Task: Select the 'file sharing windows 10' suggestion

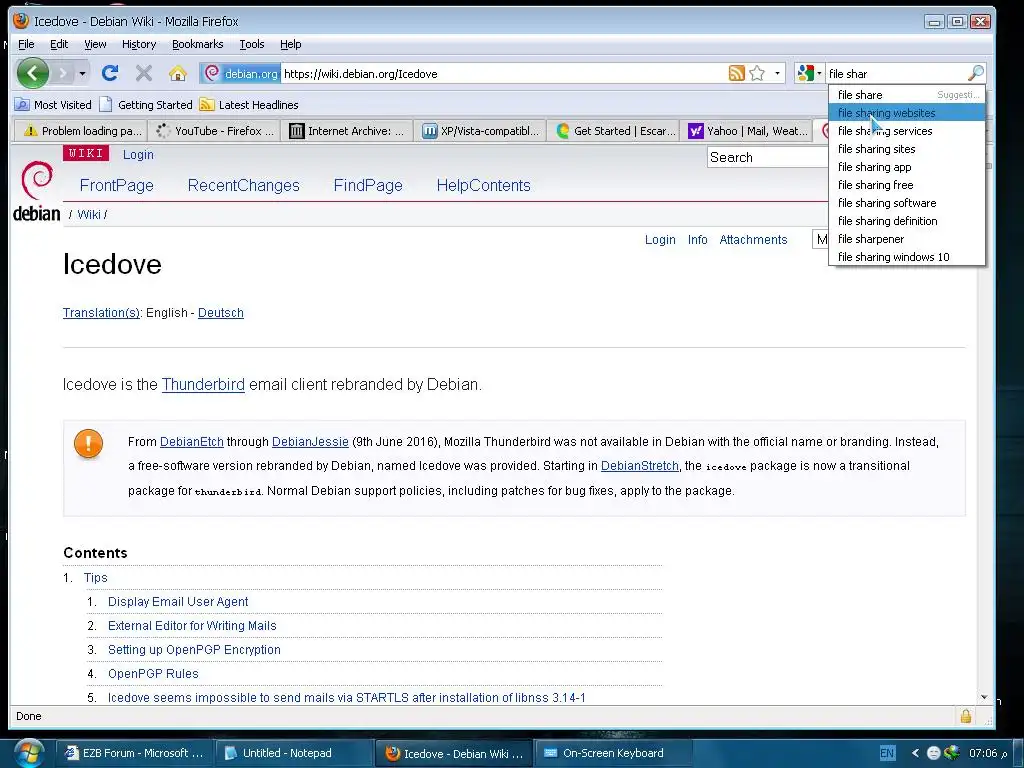Action: tap(906, 257)
